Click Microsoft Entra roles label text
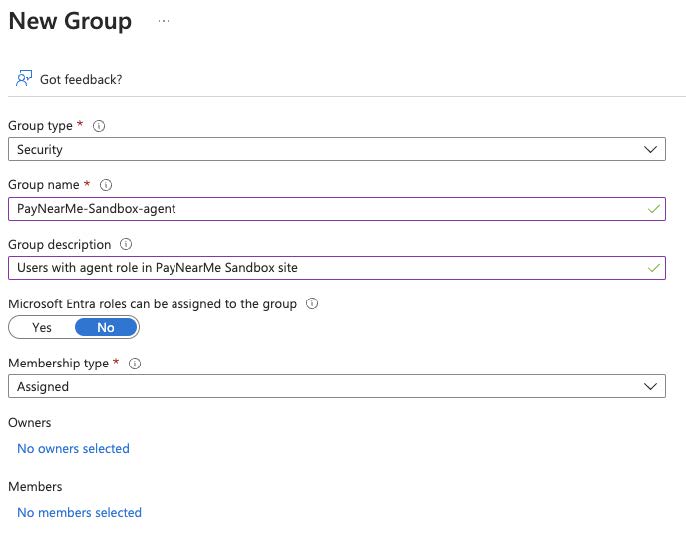The image size is (686, 533). pyautogui.click(x=153, y=304)
